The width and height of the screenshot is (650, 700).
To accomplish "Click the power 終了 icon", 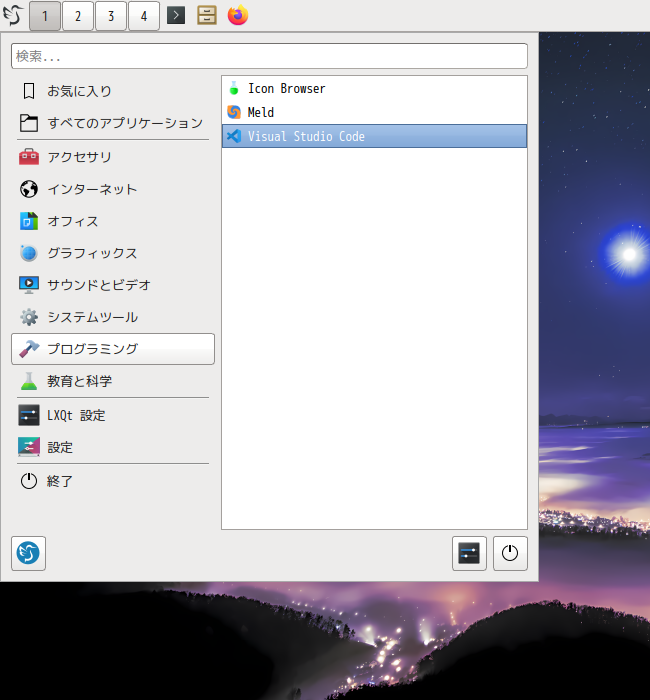I will click(29, 481).
